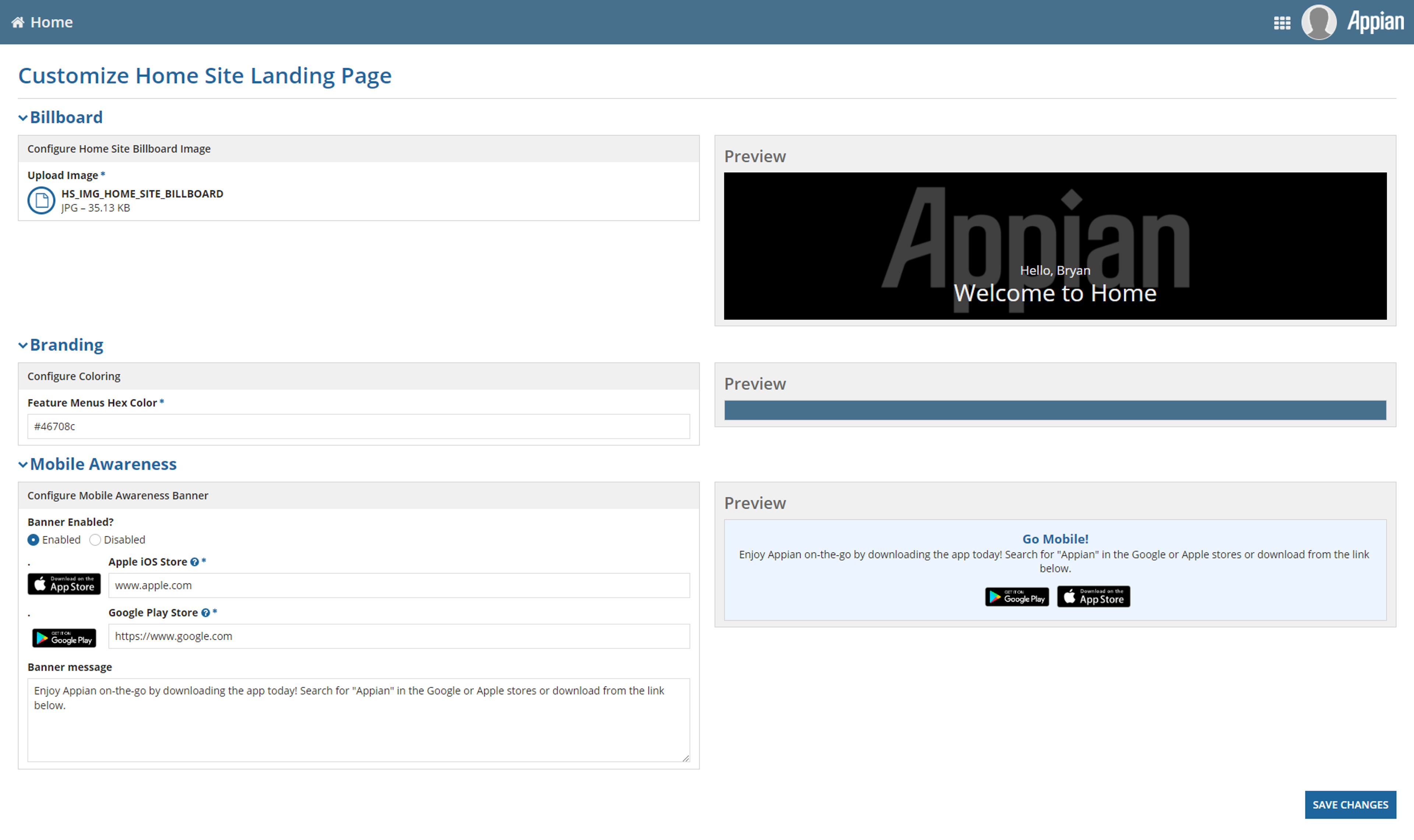
Task: Click the Billboard section heading
Action: pyautogui.click(x=66, y=117)
